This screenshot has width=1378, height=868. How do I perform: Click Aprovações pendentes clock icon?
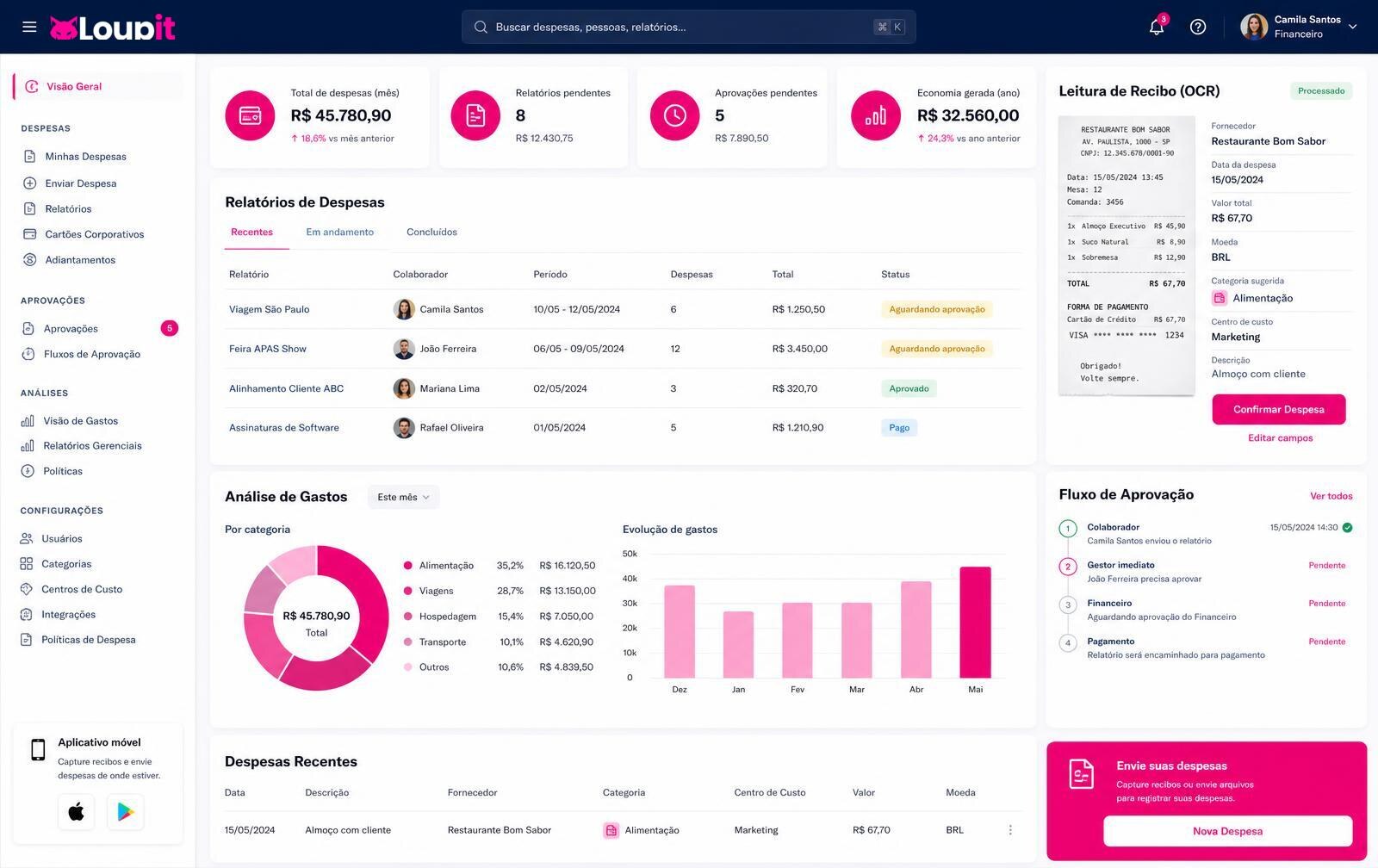coord(675,115)
